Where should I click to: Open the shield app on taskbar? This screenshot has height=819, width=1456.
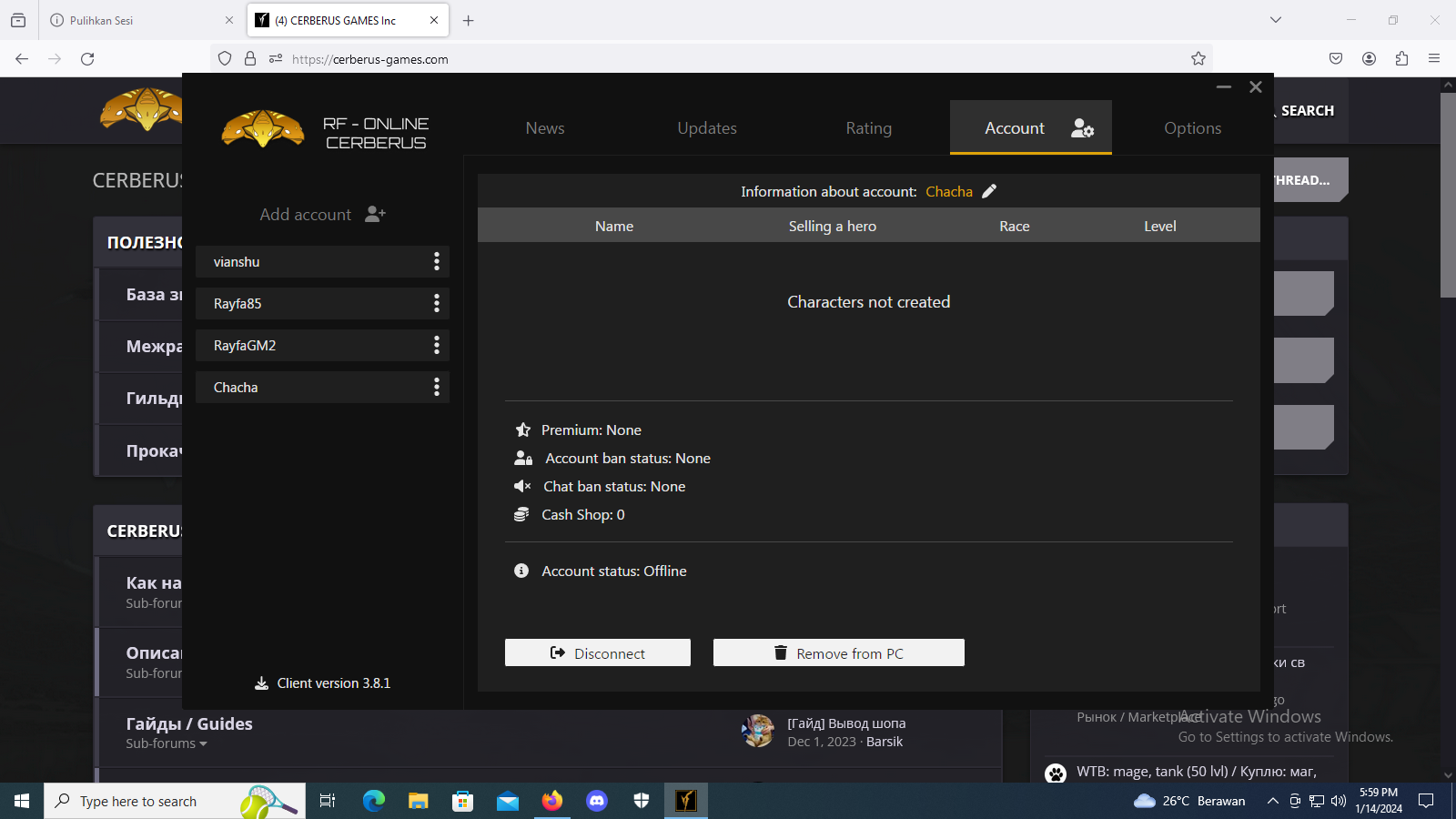pos(642,801)
